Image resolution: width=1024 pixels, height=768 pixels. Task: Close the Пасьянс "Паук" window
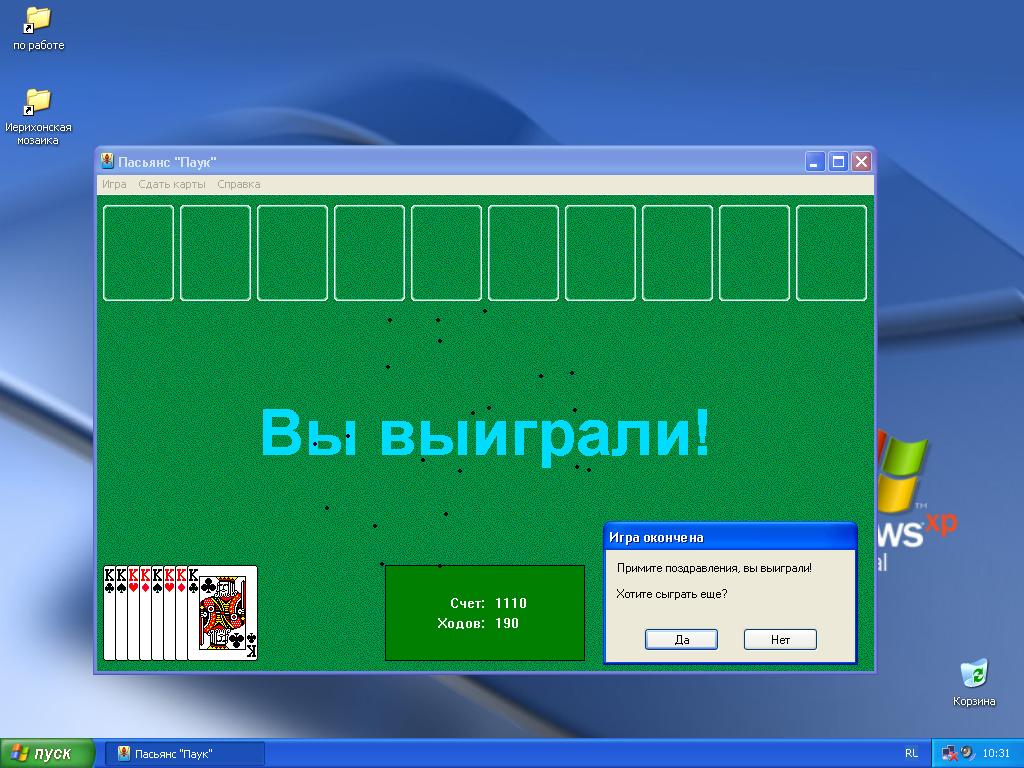click(861, 161)
